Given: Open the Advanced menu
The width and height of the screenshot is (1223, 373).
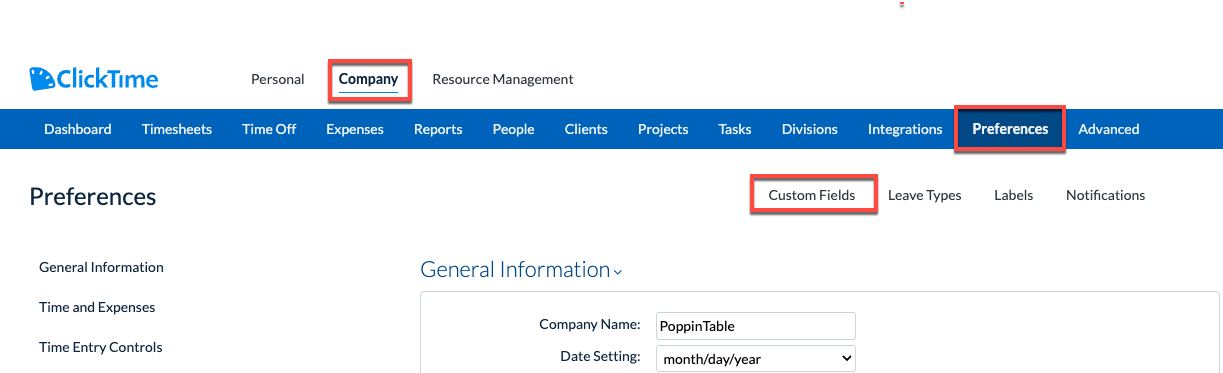Looking at the screenshot, I should pyautogui.click(x=1109, y=129).
